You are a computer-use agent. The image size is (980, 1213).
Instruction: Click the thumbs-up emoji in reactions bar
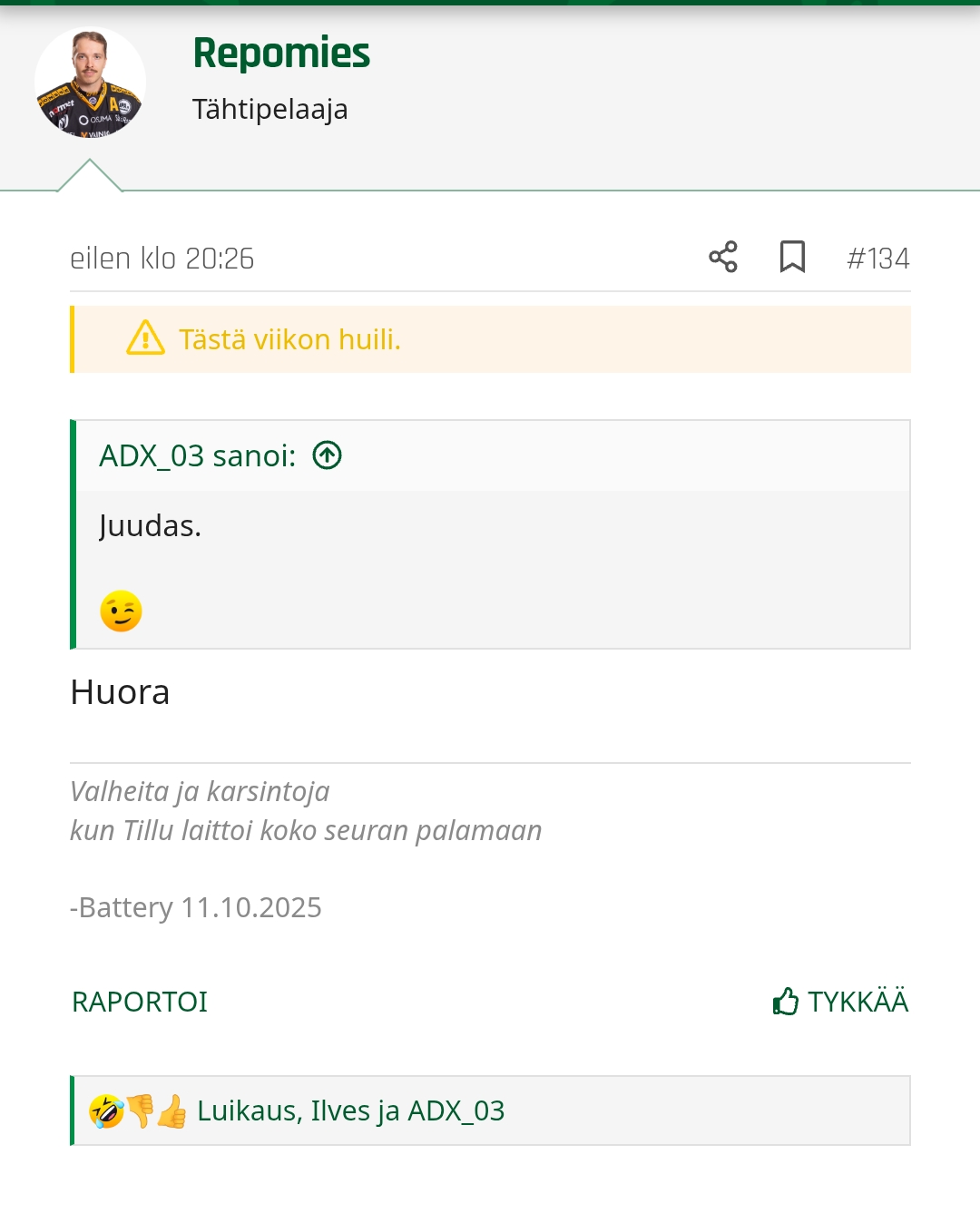pyautogui.click(x=171, y=1110)
